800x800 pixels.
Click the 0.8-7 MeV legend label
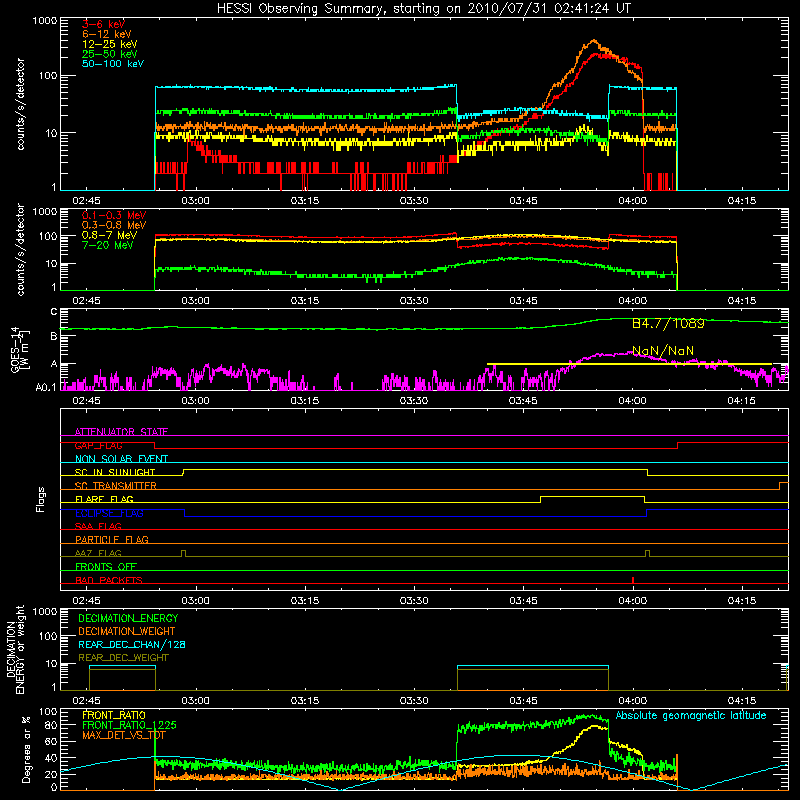click(109, 235)
